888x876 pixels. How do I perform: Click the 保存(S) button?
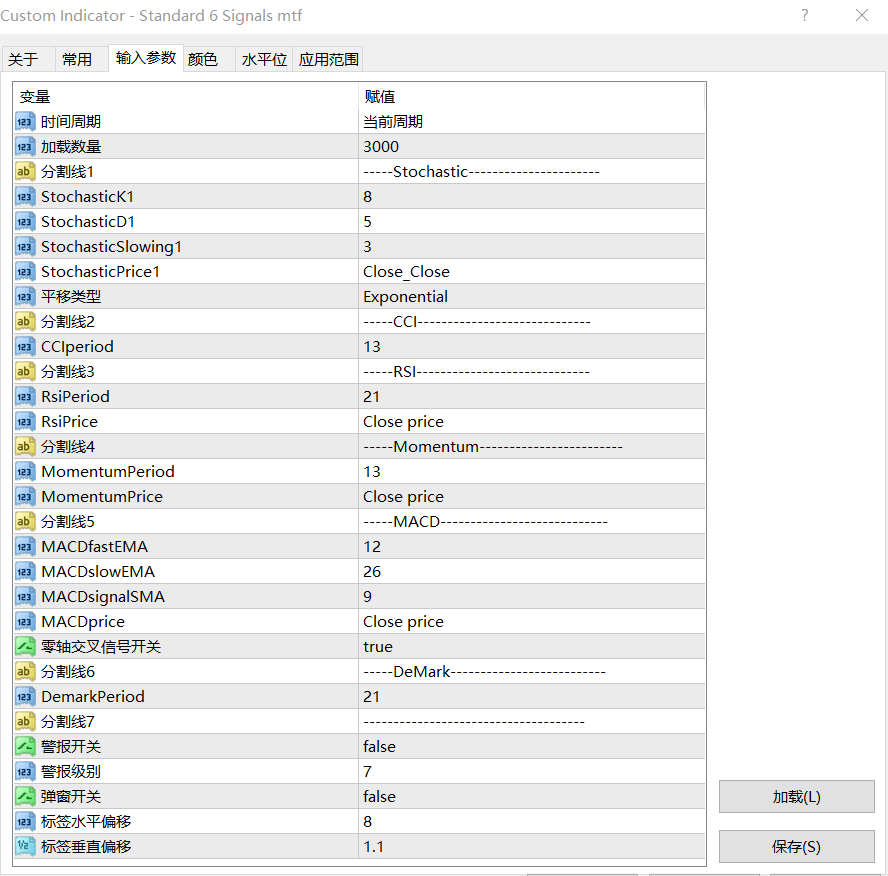[x=796, y=847]
